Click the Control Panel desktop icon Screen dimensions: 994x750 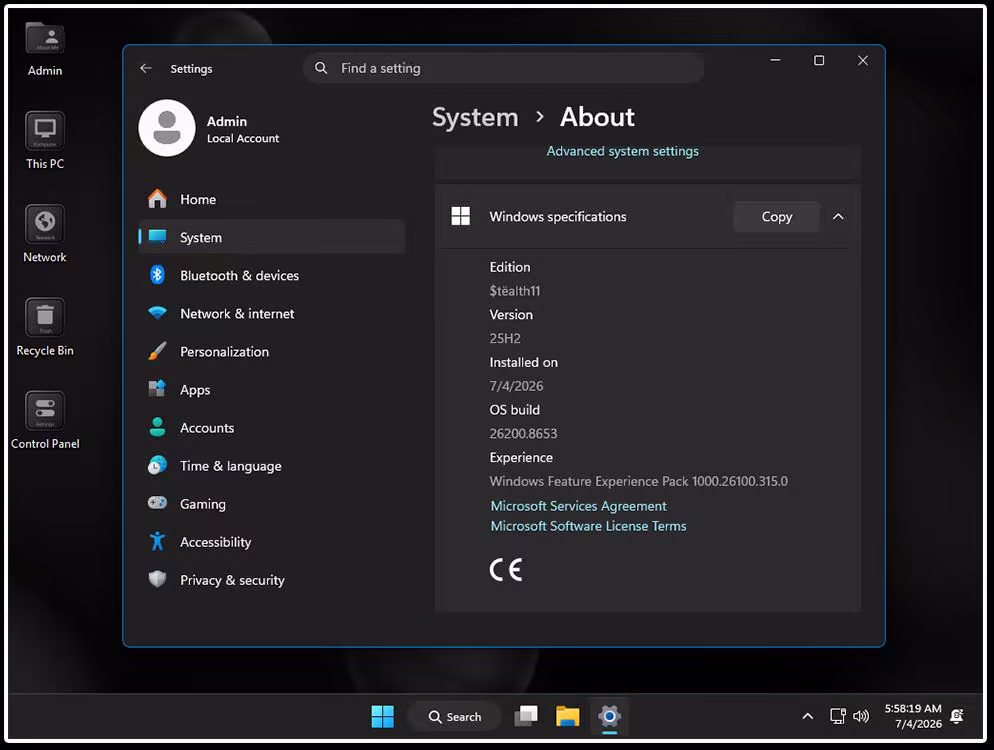[x=45, y=420]
